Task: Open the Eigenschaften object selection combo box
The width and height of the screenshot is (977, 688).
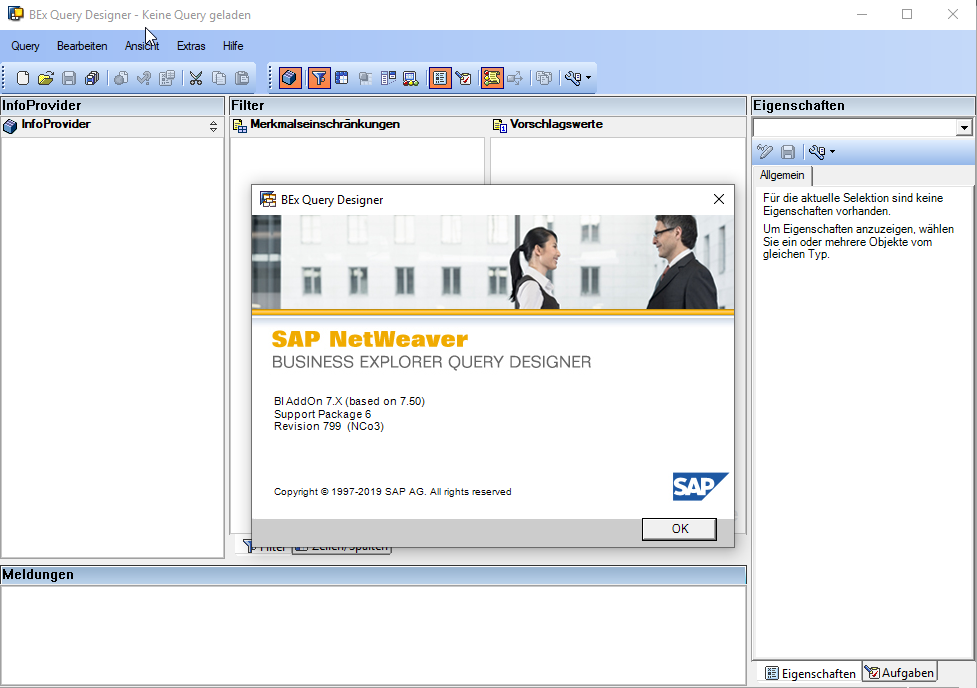Action: (x=963, y=128)
